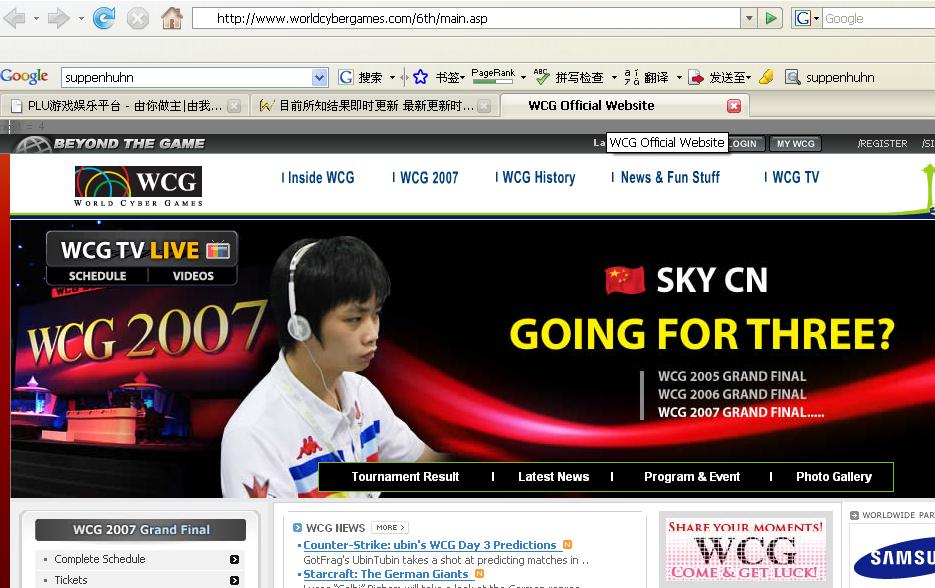Open the 书签 bookmarks dropdown

tap(450, 77)
